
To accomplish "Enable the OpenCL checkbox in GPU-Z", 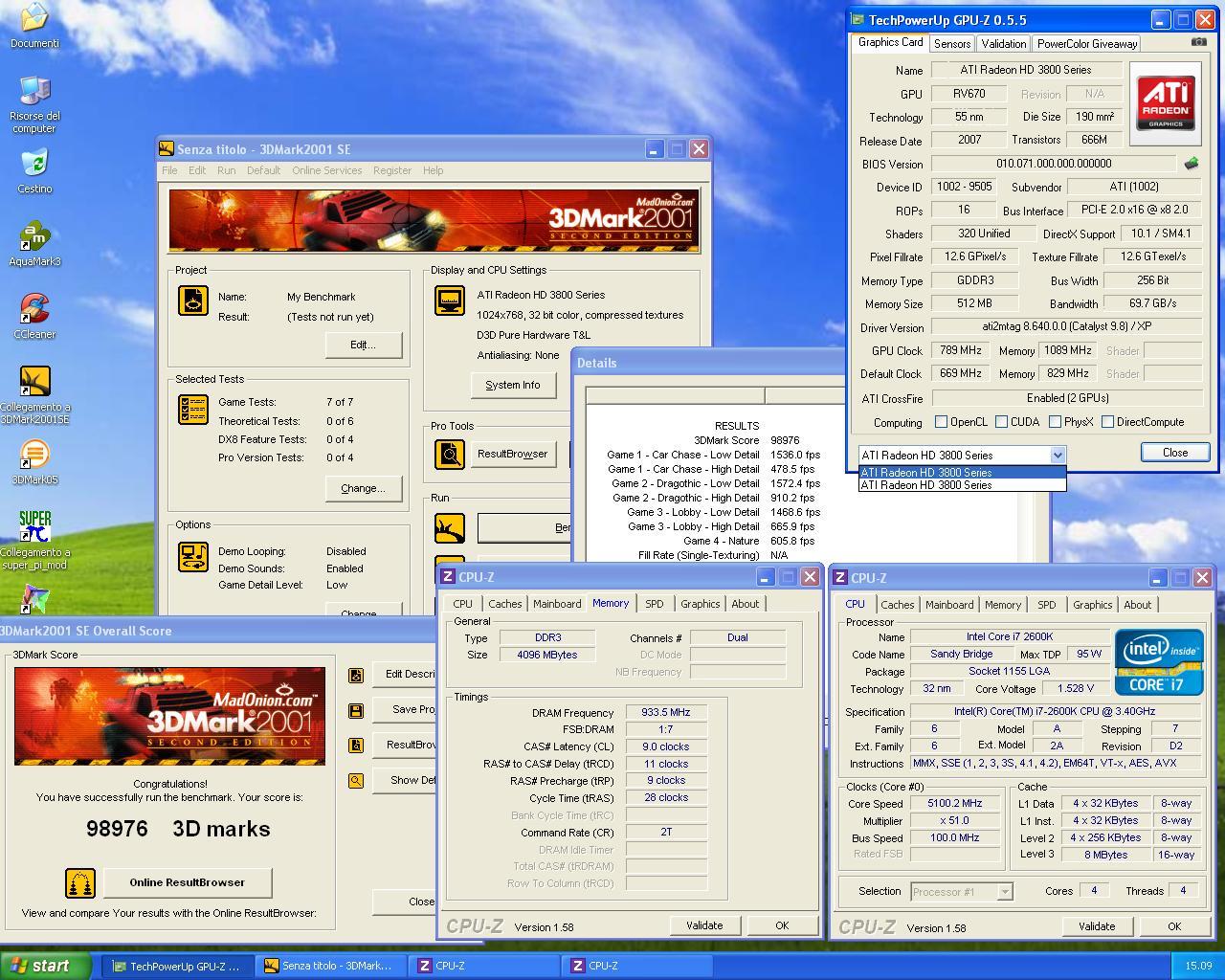I will pyautogui.click(x=941, y=422).
